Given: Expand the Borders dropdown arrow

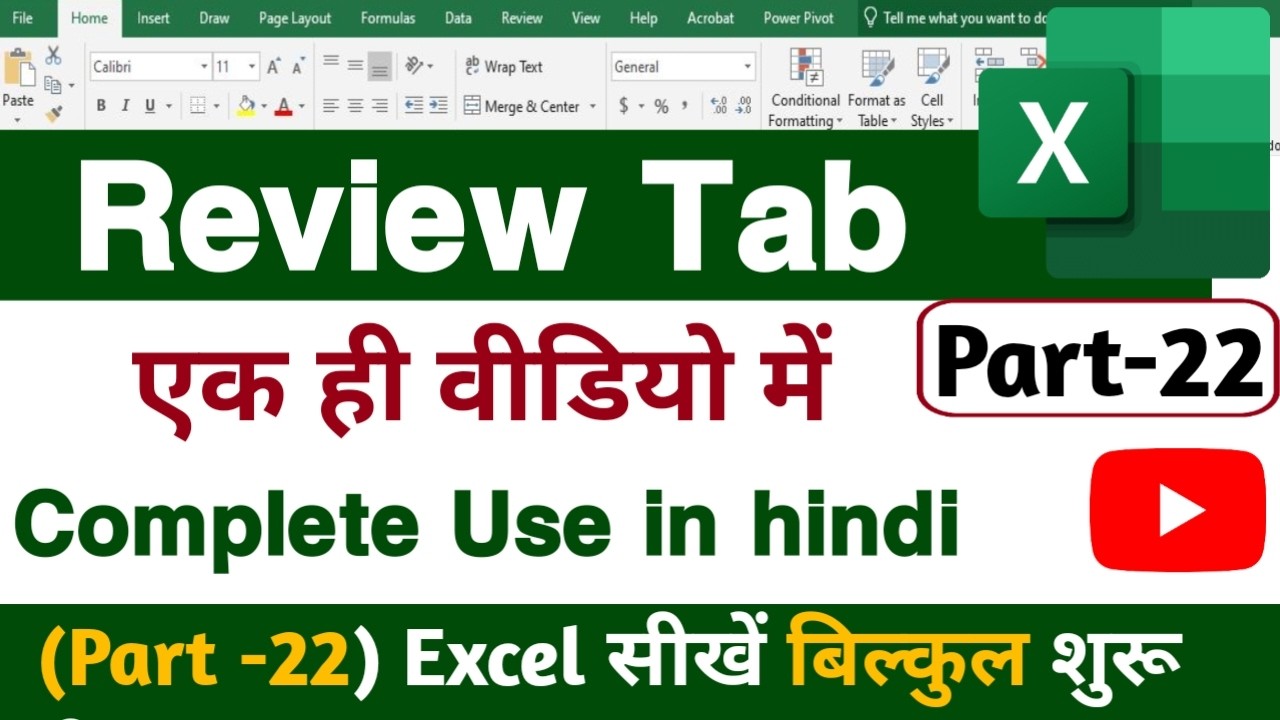Looking at the screenshot, I should point(217,106).
